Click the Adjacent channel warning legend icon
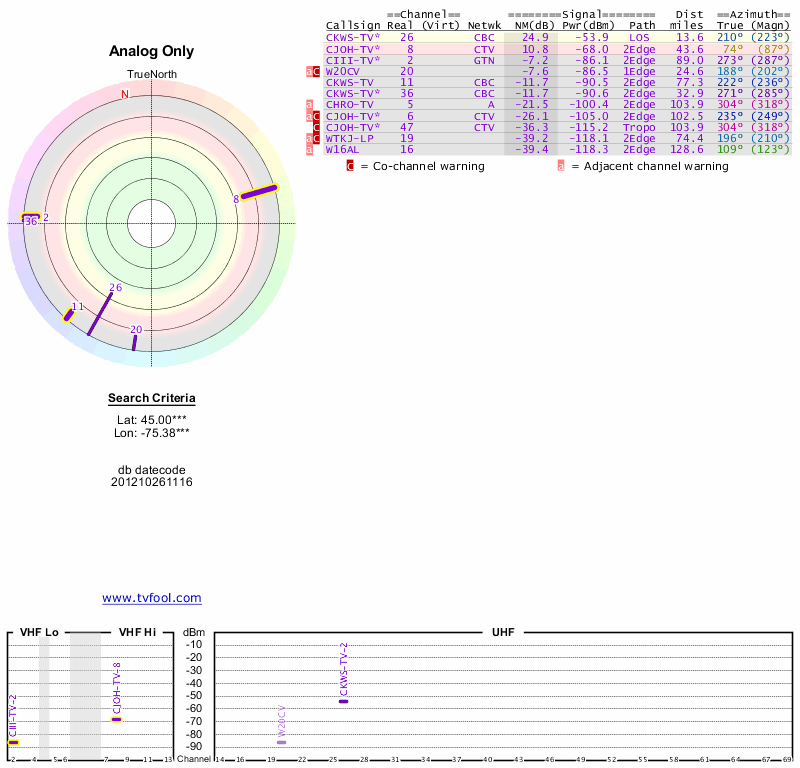 [561, 166]
